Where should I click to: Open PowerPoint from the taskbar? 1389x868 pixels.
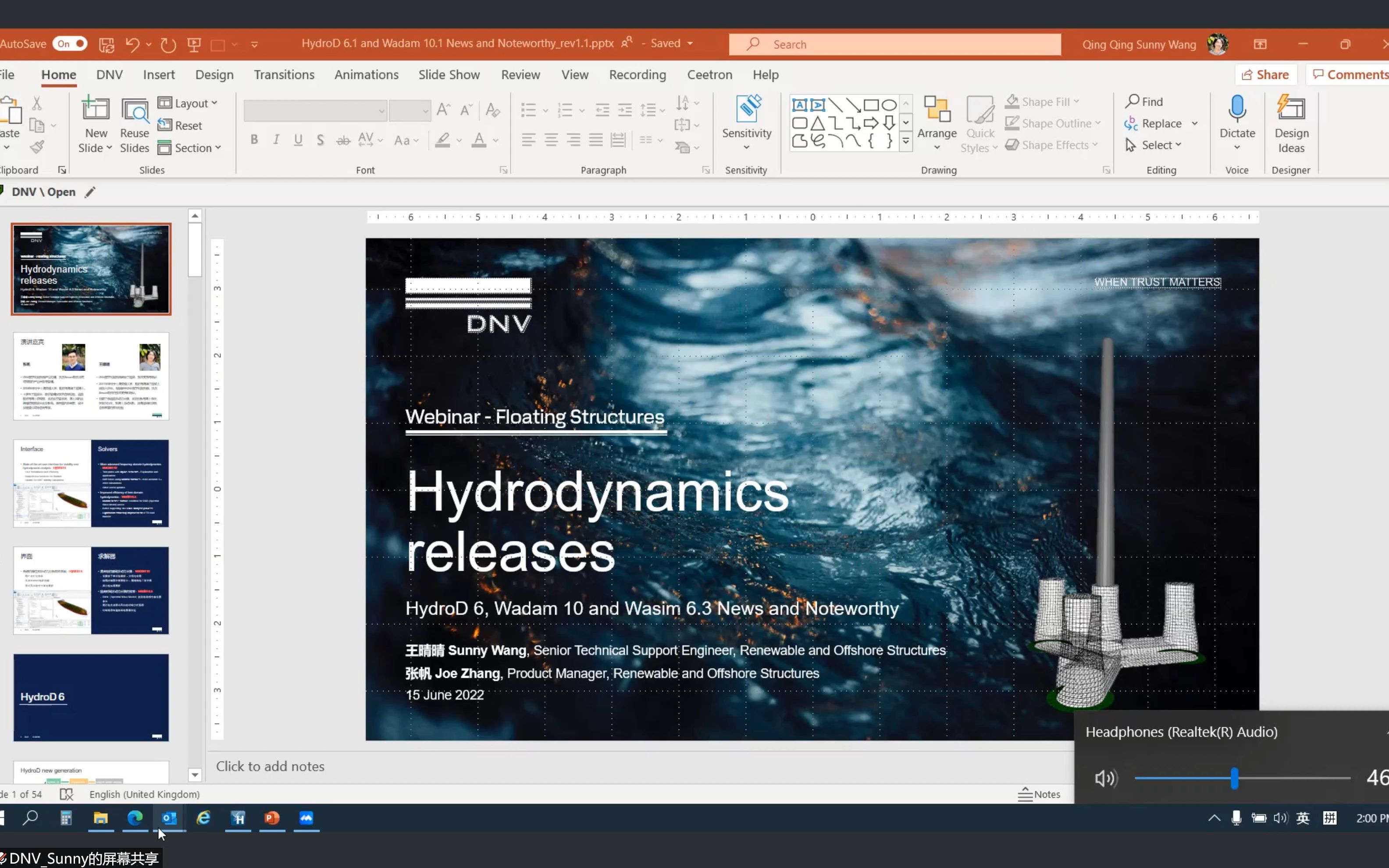point(272,818)
